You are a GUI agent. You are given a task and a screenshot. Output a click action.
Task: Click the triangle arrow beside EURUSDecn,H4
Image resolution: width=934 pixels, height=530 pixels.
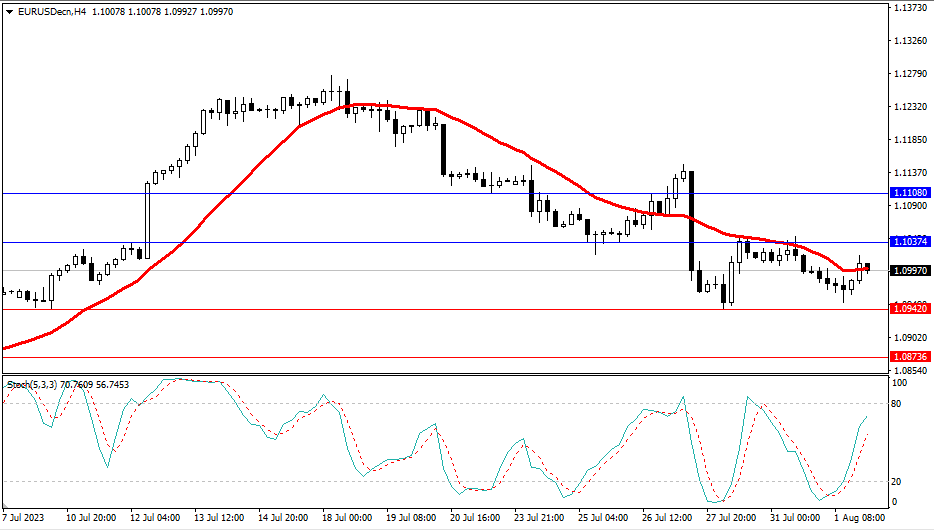tap(10, 10)
